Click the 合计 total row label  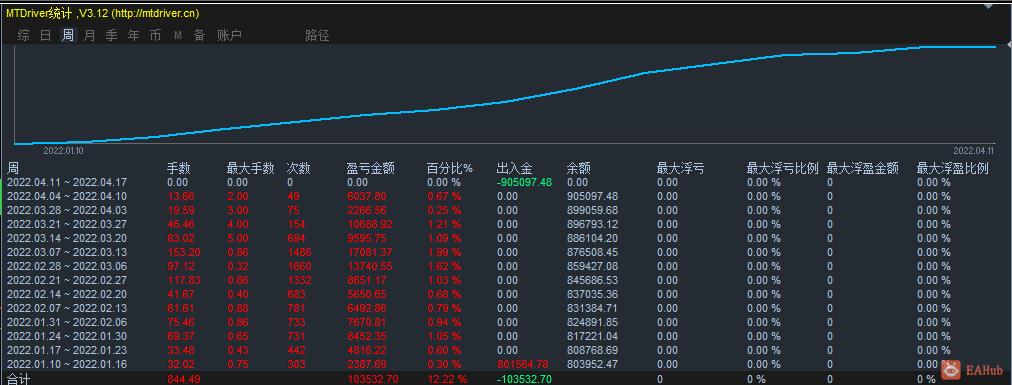(18, 379)
